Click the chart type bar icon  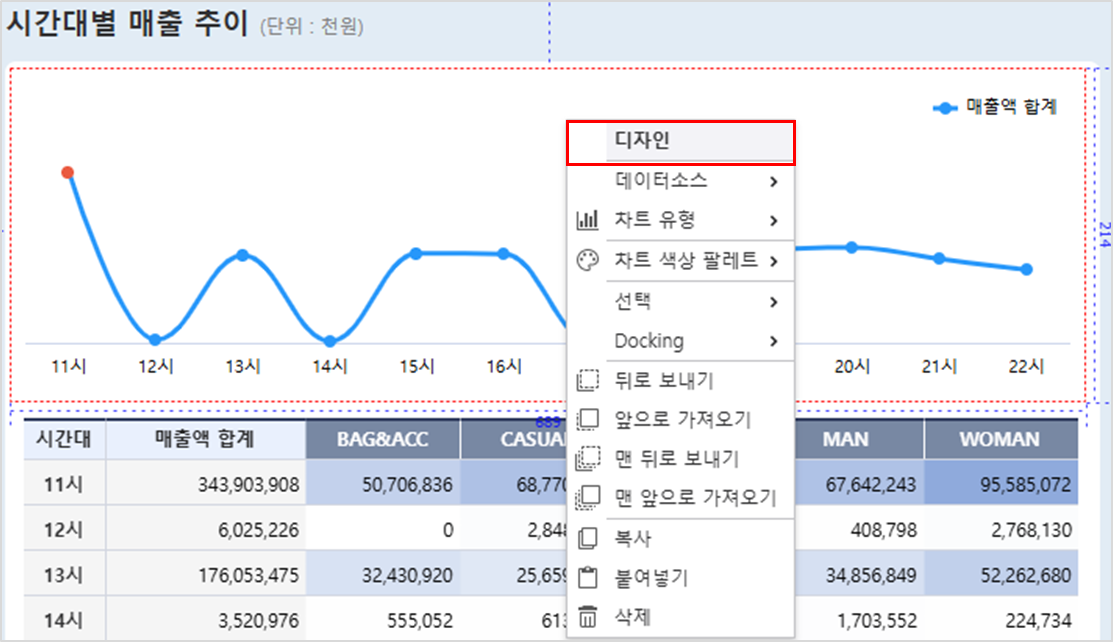coord(588,220)
